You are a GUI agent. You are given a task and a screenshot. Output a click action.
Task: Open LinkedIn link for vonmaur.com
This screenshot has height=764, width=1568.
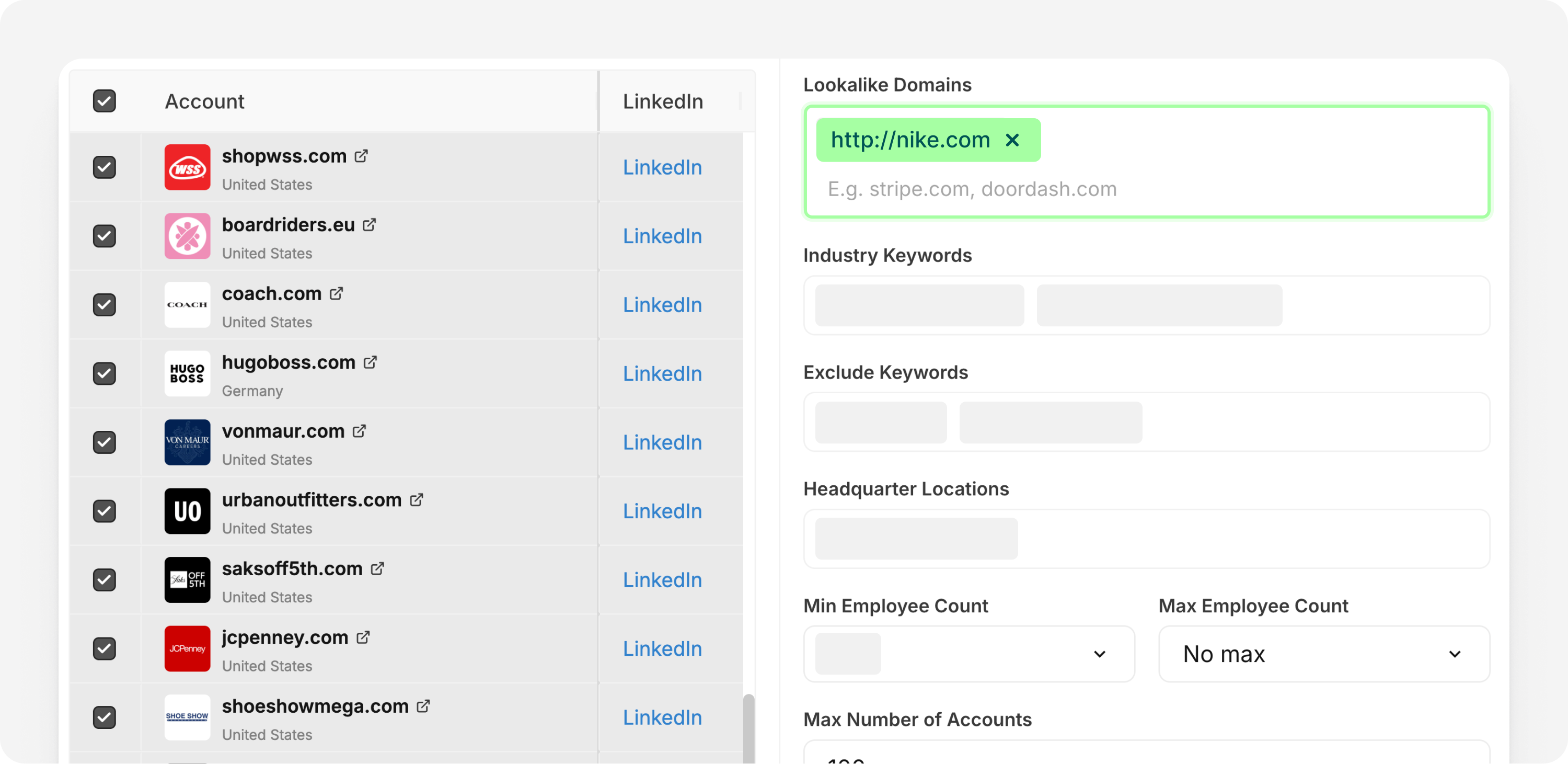coord(662,442)
